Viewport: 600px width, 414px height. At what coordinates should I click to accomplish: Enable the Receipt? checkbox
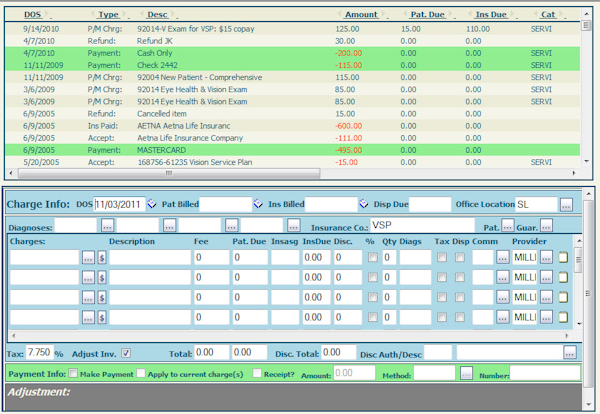tap(257, 373)
